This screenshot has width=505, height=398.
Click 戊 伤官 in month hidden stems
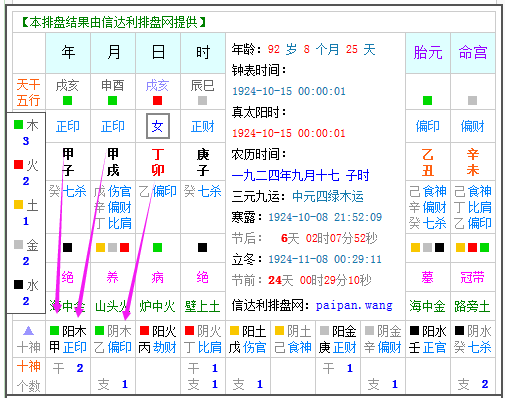[x=112, y=191]
